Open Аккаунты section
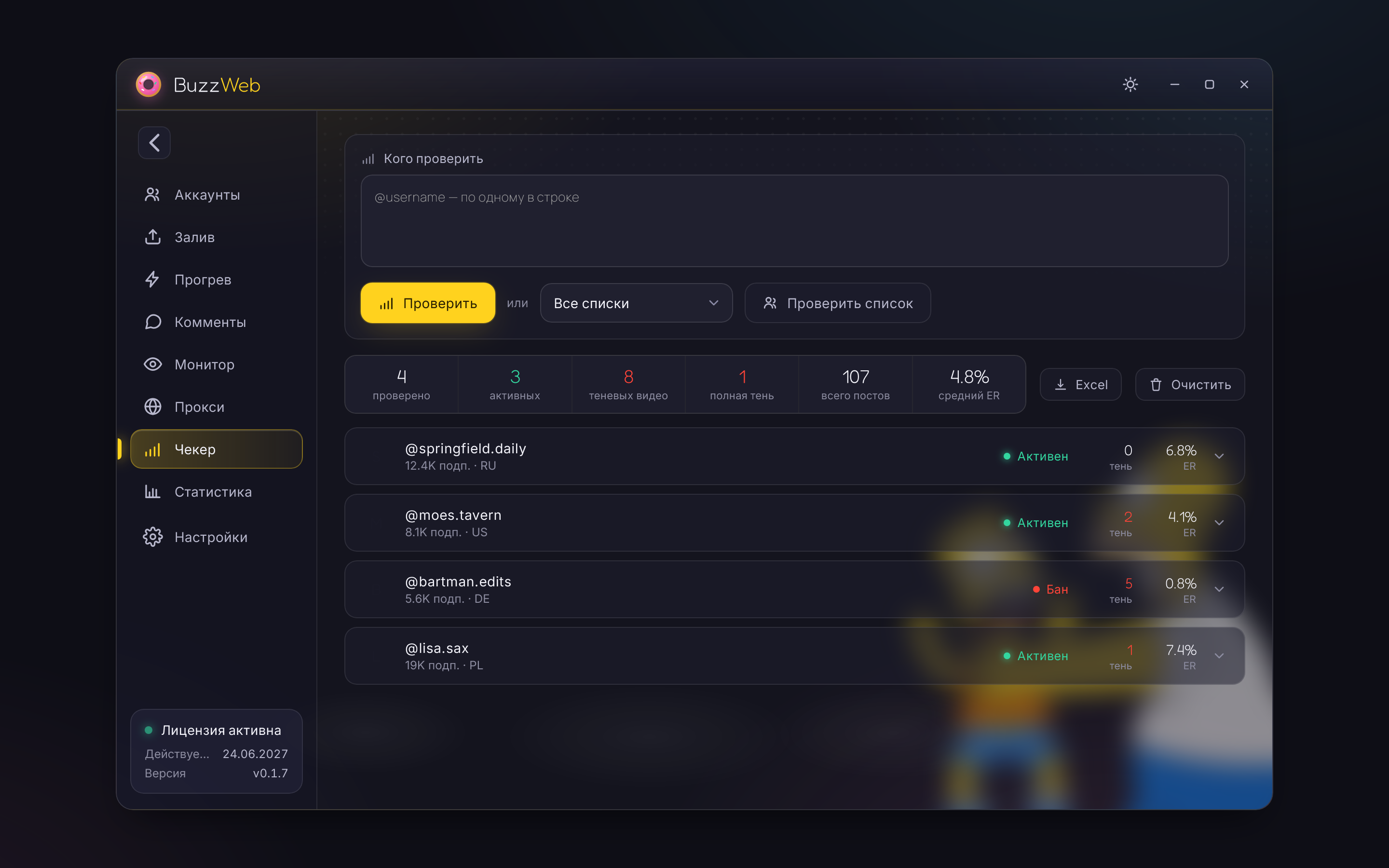Image resolution: width=1389 pixels, height=868 pixels. tap(217, 195)
